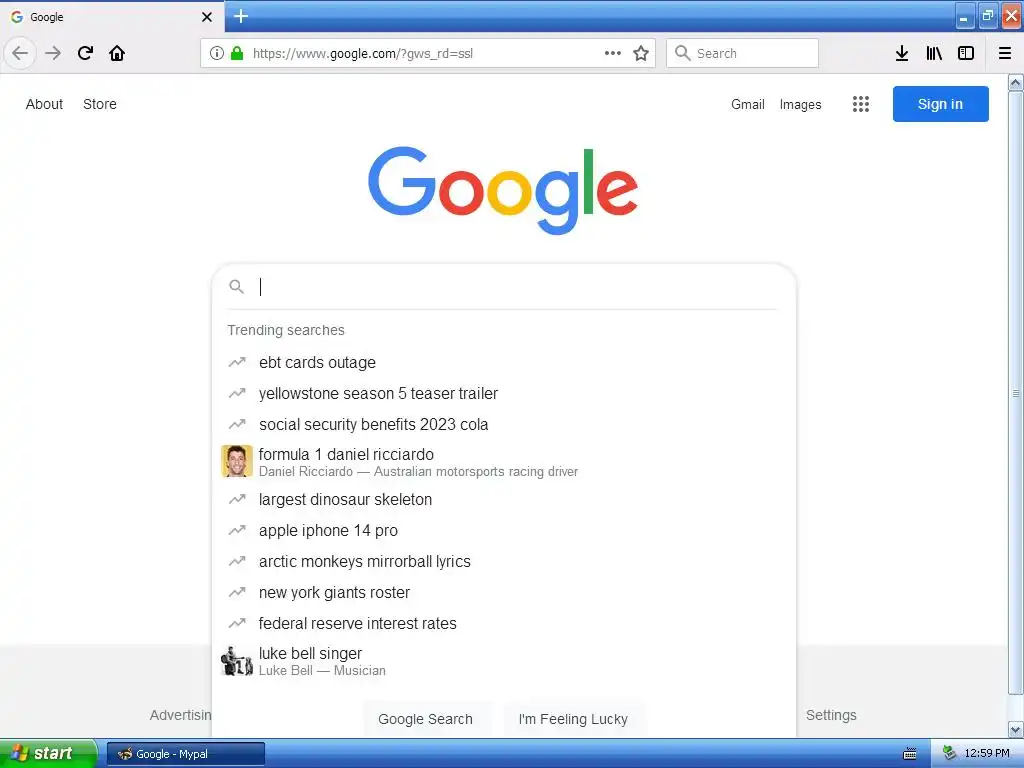
Task: Choose suggestion arctic monkeys mirrorball lyrics
Action: click(x=504, y=562)
